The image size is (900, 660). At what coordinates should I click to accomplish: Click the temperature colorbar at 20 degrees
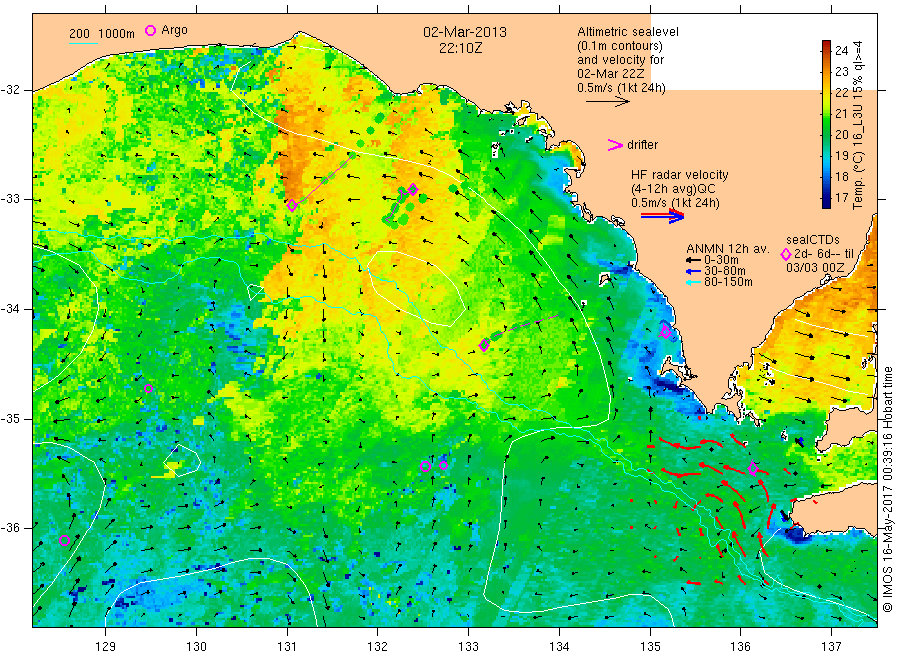click(x=827, y=134)
